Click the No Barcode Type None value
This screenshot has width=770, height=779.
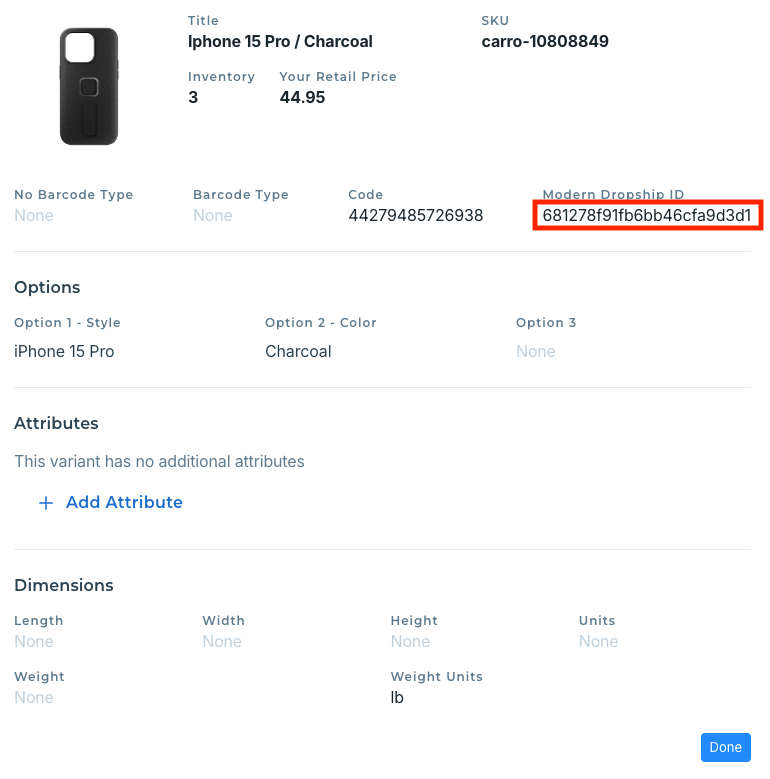[x=34, y=215]
